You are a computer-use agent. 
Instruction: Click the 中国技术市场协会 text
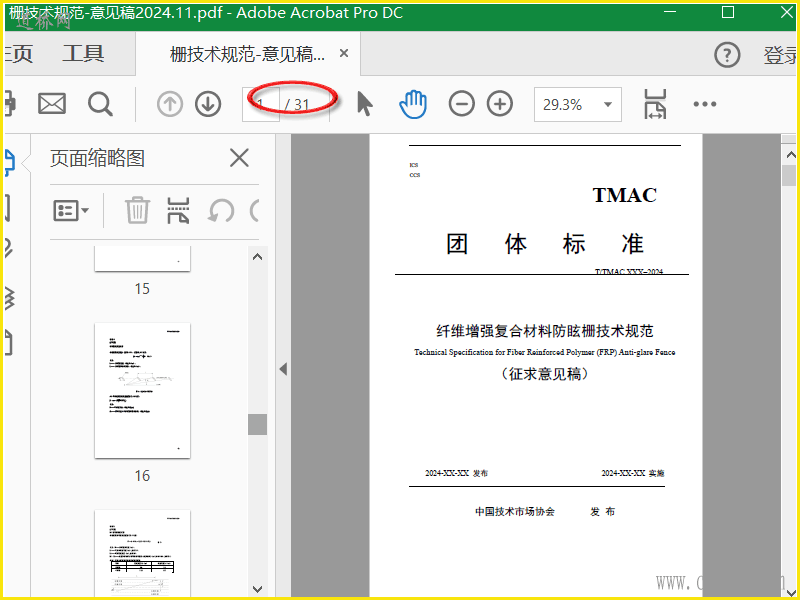coord(515,512)
